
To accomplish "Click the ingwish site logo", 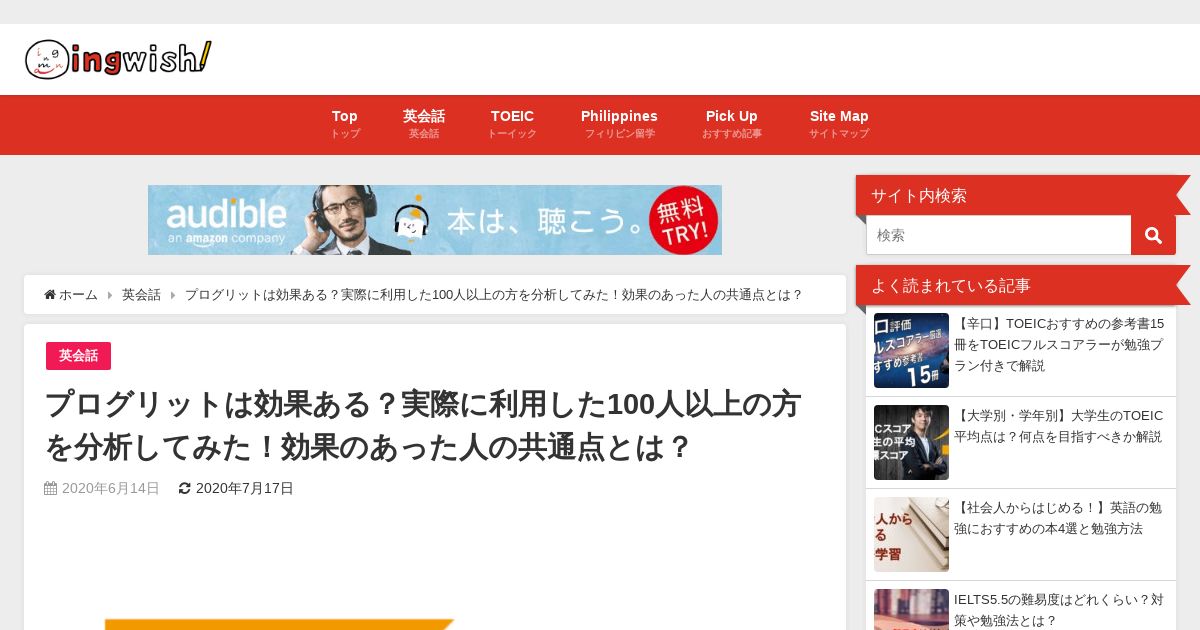I will coord(118,59).
